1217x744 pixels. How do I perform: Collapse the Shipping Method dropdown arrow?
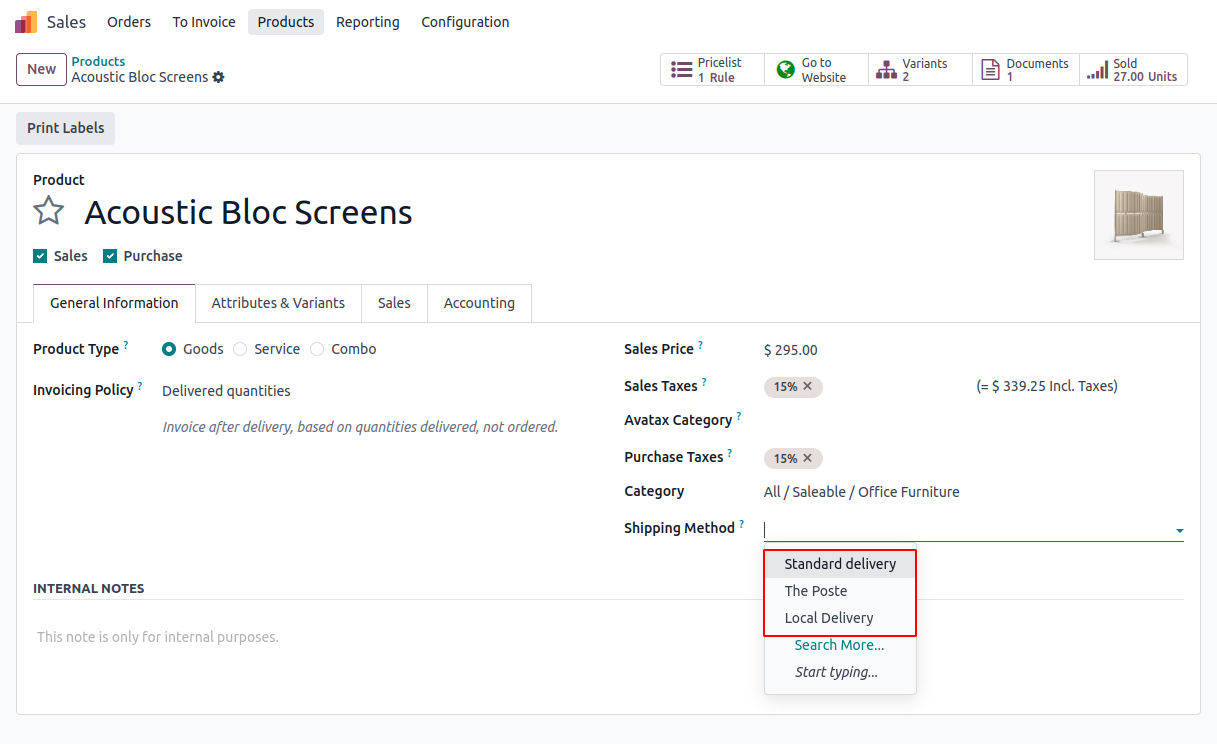click(1179, 530)
